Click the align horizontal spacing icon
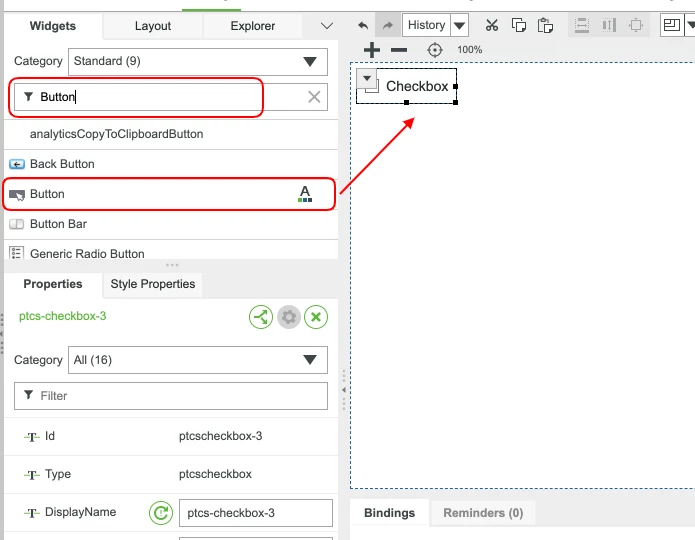695x540 pixels. click(609, 25)
